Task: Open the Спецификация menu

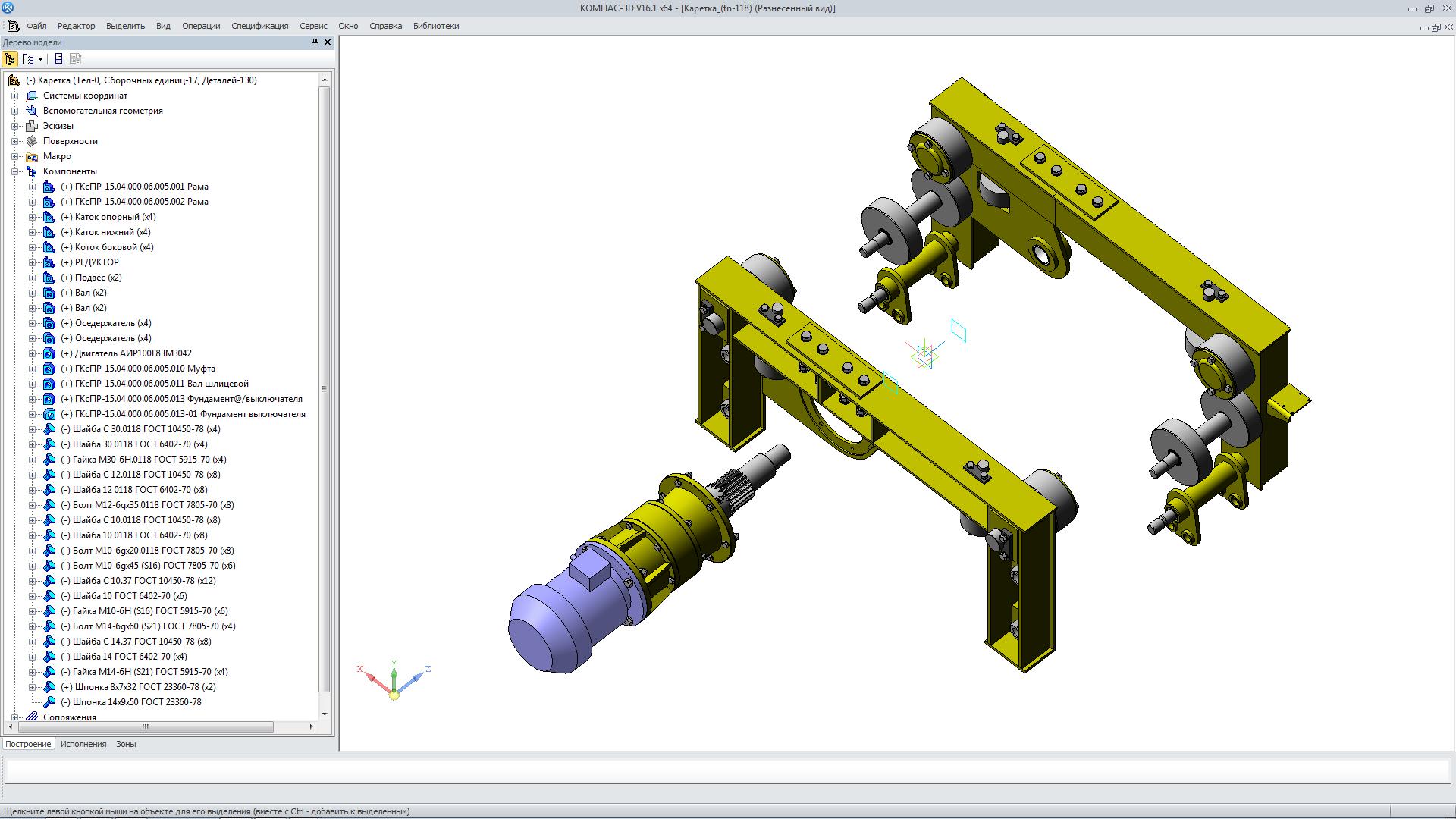Action: [x=259, y=26]
